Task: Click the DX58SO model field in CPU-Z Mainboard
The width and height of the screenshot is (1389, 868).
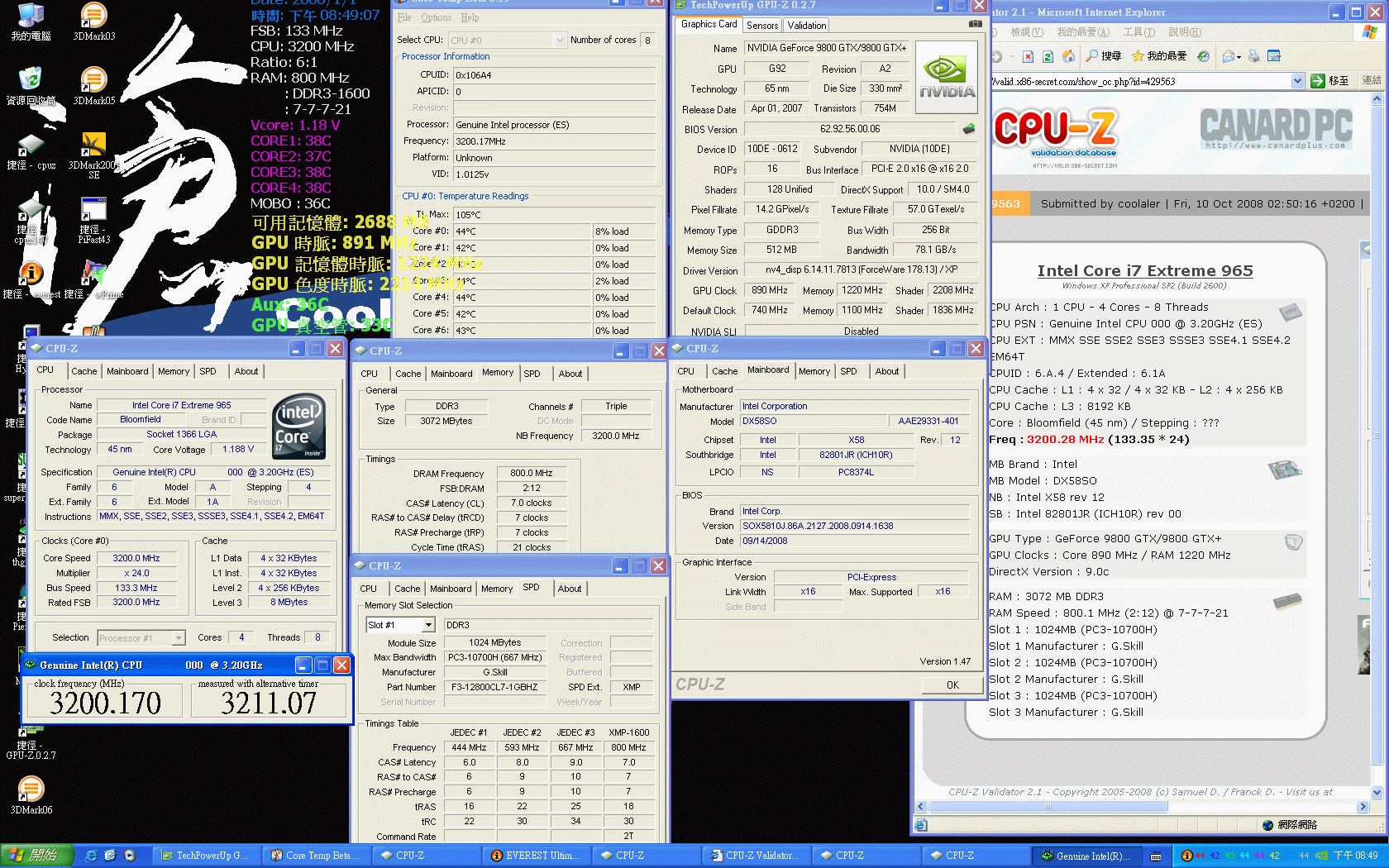Action: pyautogui.click(x=813, y=421)
